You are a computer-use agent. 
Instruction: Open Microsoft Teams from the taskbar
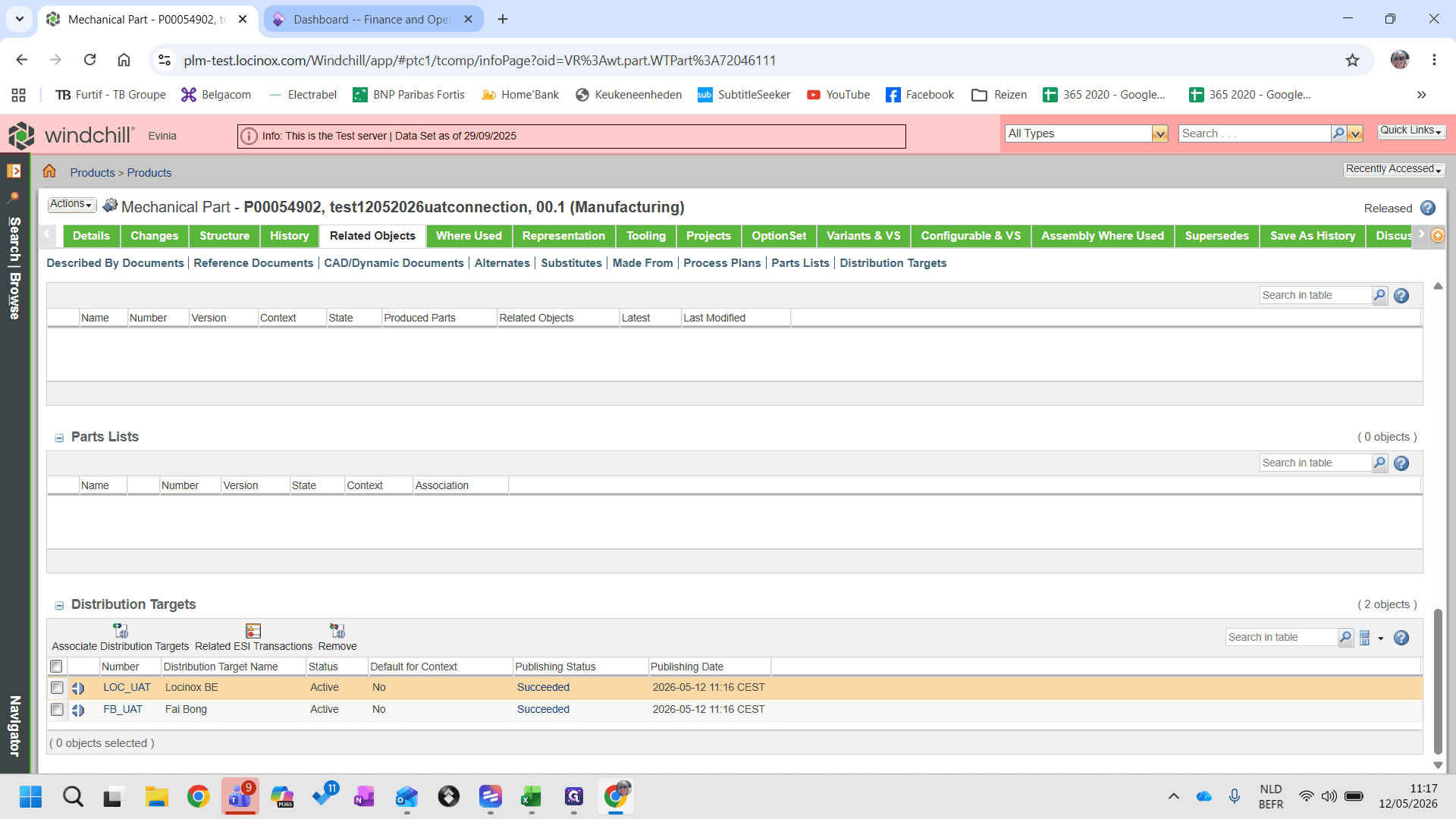240,796
